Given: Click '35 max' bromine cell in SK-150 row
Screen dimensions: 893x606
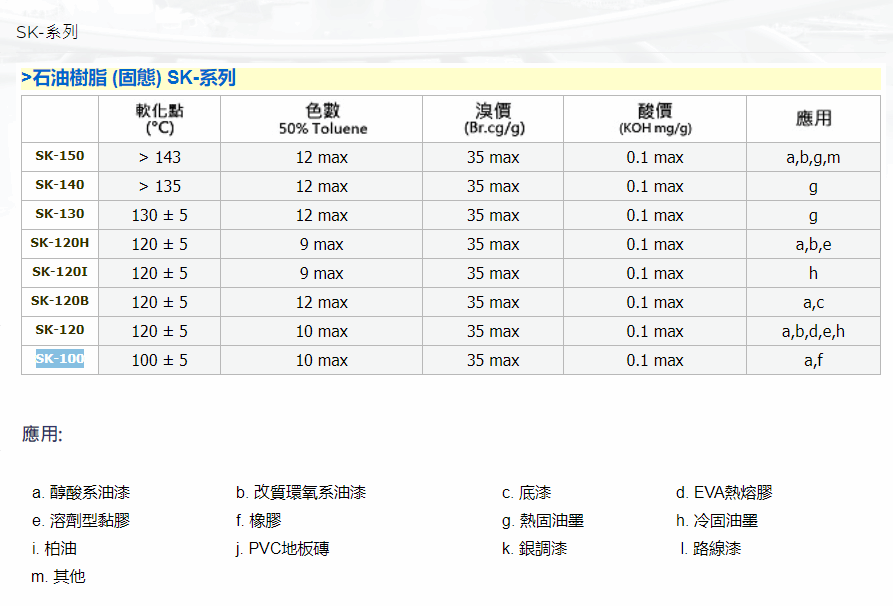Looking at the screenshot, I should coord(493,158).
